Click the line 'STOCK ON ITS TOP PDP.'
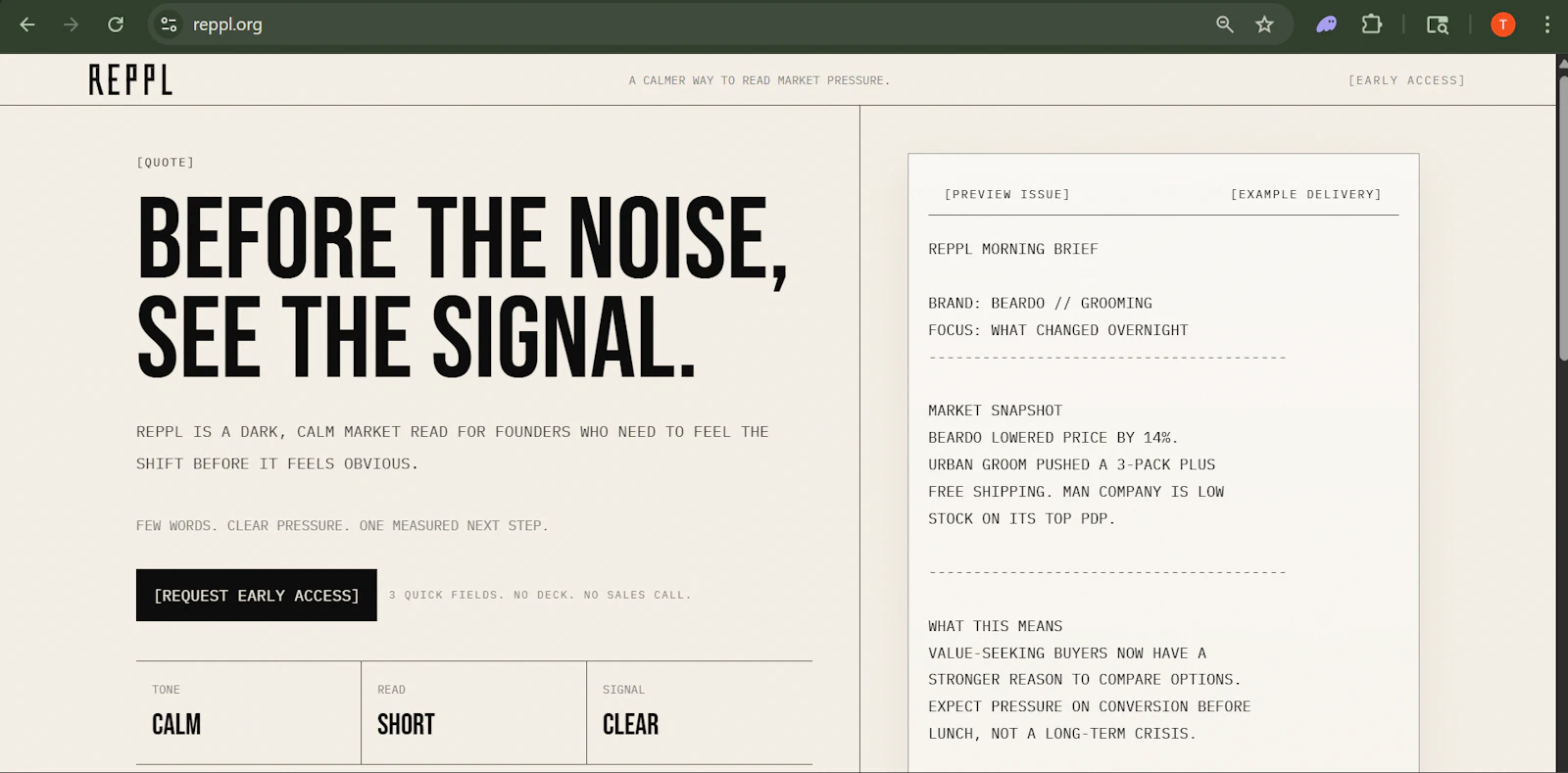This screenshot has height=773, width=1568. (x=1022, y=518)
